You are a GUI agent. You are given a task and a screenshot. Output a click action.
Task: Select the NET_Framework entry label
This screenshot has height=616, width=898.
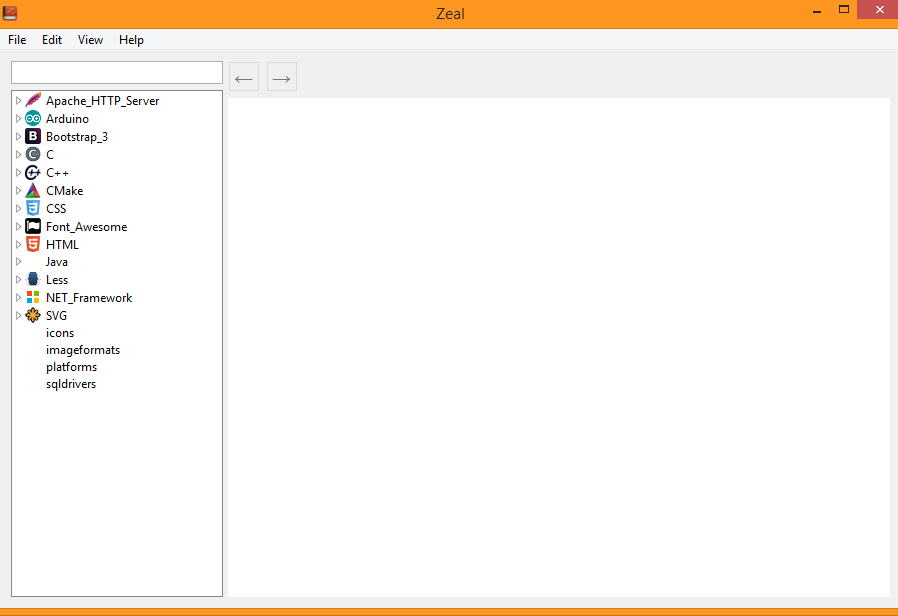(x=89, y=298)
